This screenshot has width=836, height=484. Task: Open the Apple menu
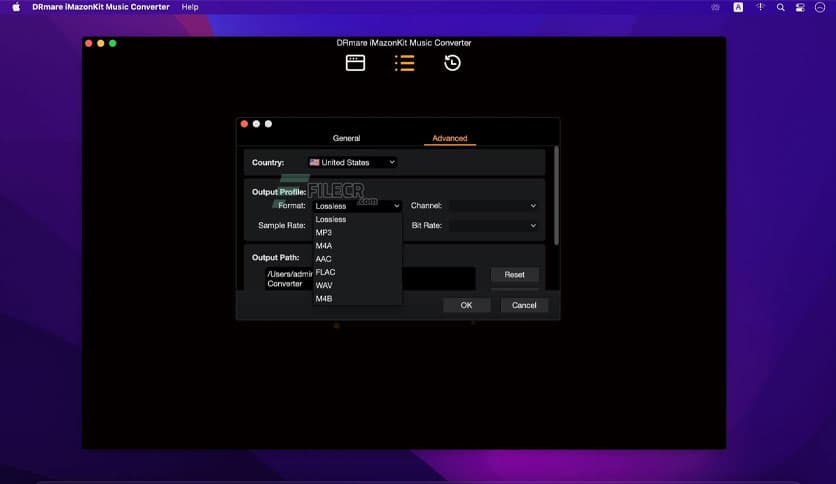tap(16, 7)
